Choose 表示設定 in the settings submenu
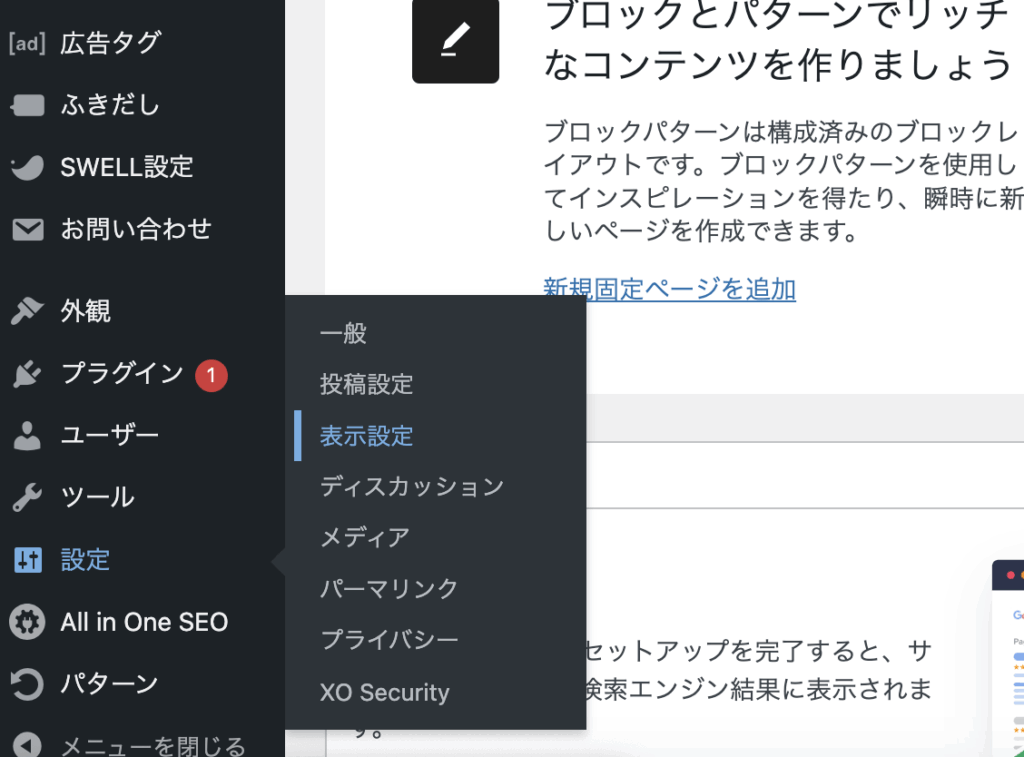Screen dimensions: 1024x757 point(366,436)
